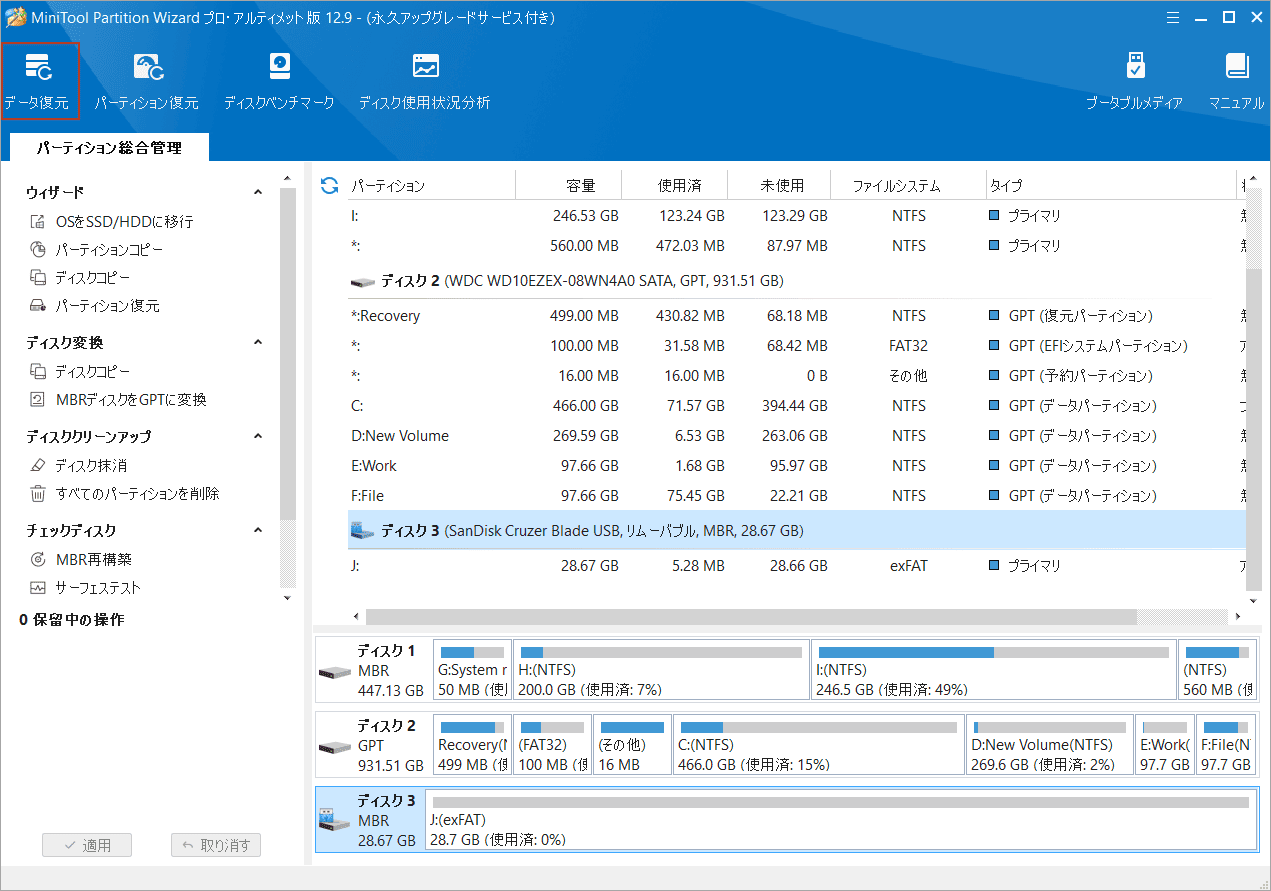Click the horizontal scrollbar of partition list

coord(751,617)
